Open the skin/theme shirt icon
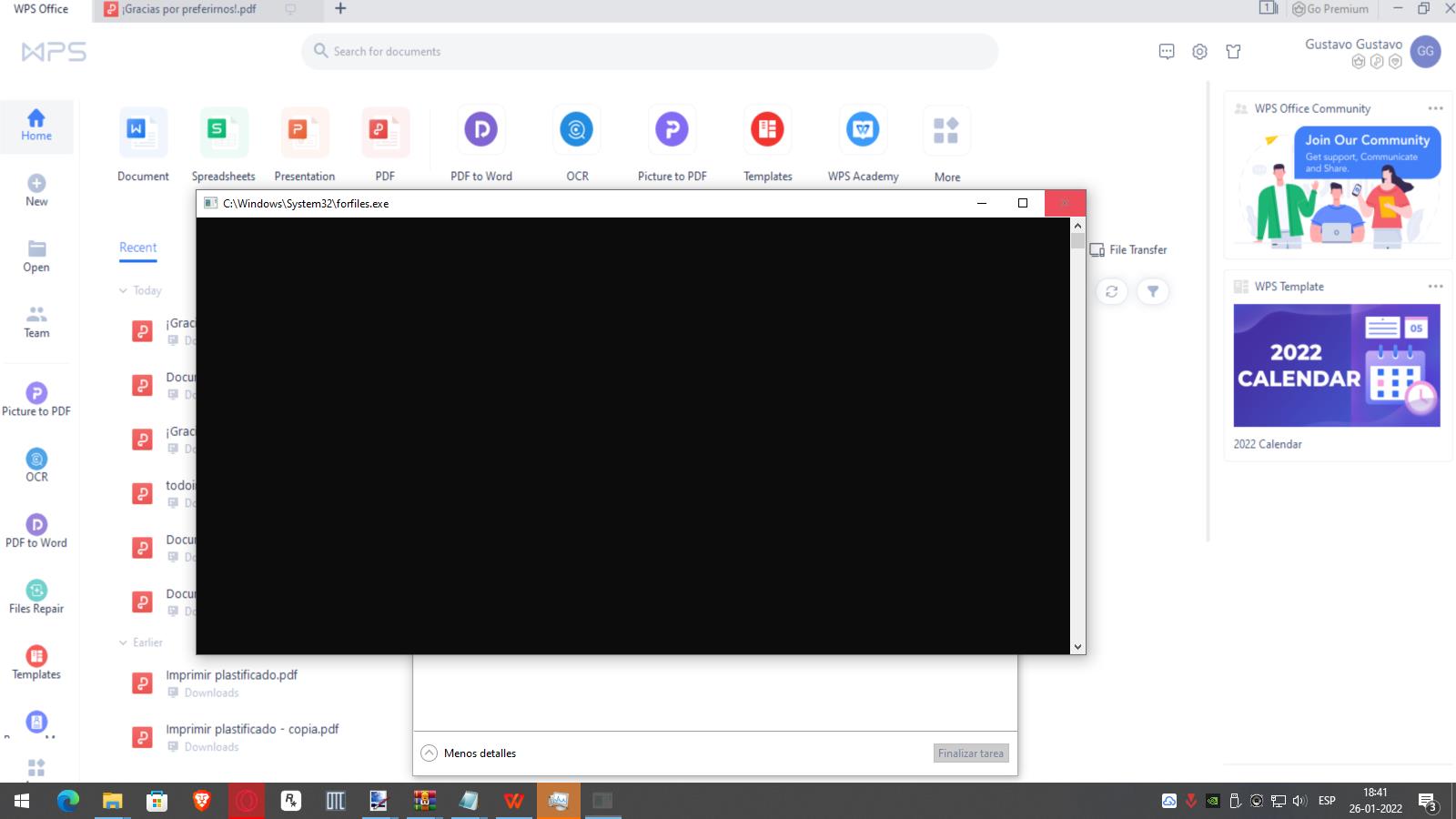Image resolution: width=1456 pixels, height=819 pixels. coord(1233,52)
